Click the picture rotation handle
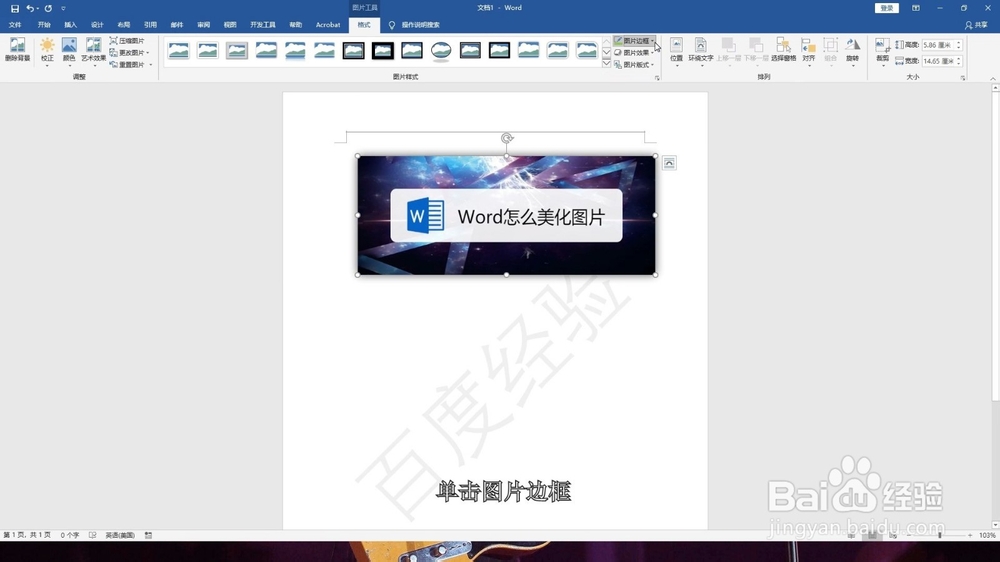Image resolution: width=1000 pixels, height=562 pixels. (507, 138)
